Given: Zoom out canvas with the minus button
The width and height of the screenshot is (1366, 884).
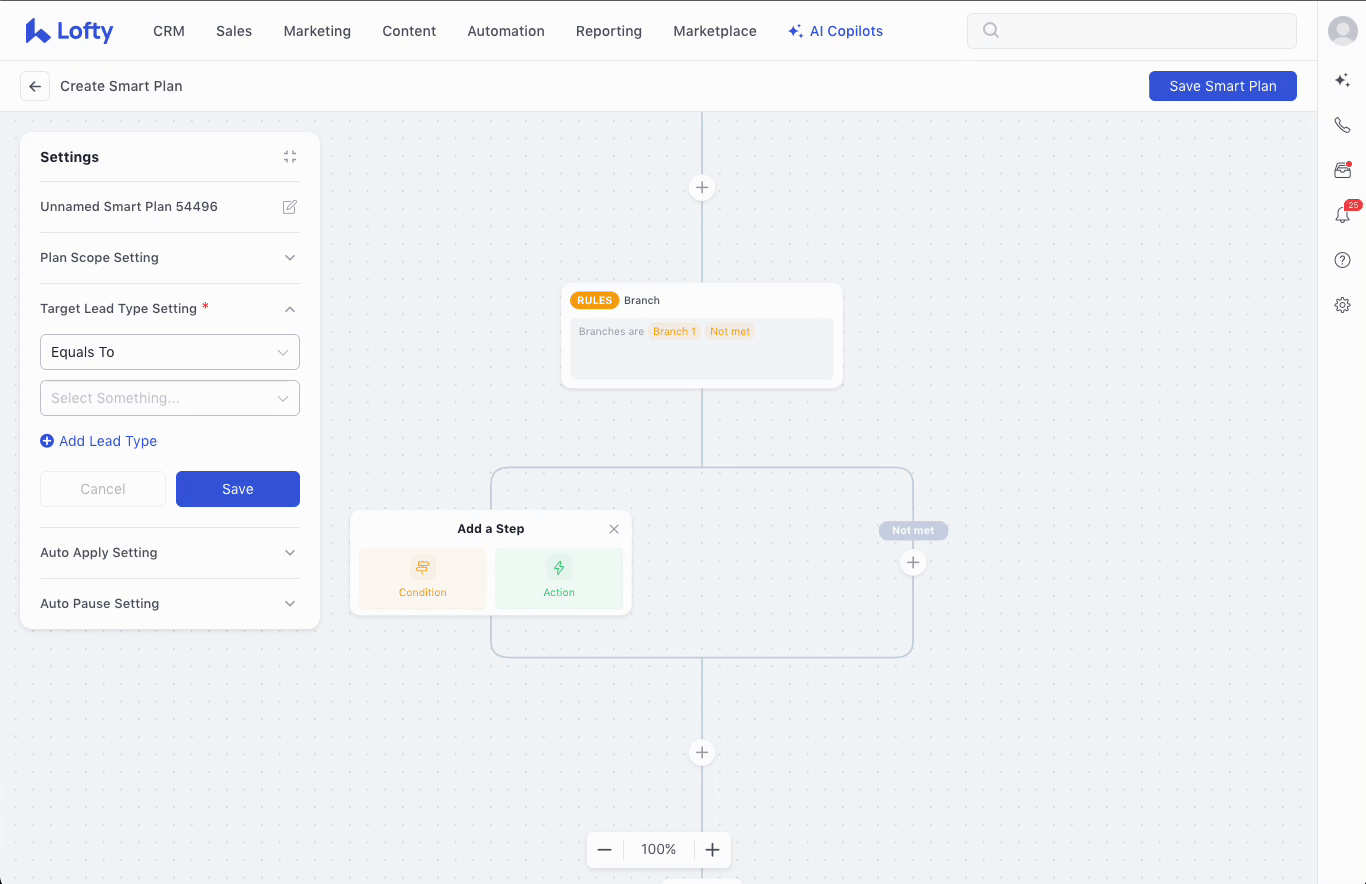Looking at the screenshot, I should coord(604,850).
